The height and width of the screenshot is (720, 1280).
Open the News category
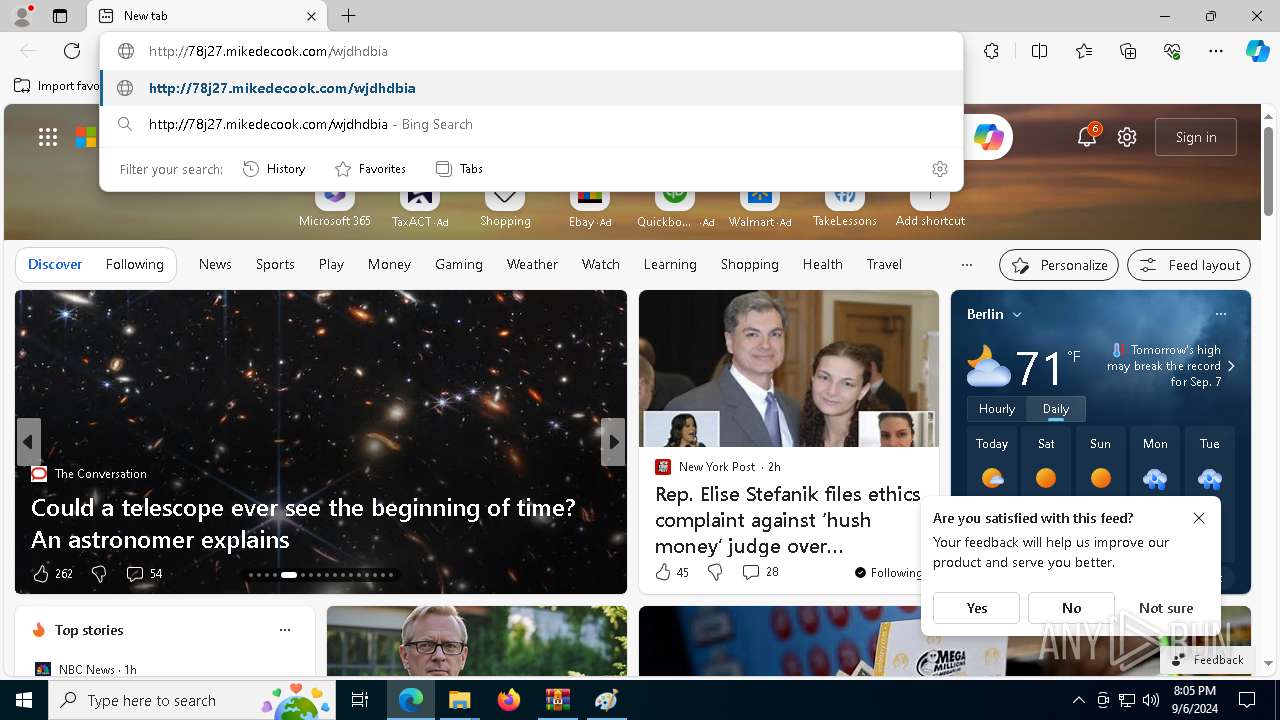(215, 264)
